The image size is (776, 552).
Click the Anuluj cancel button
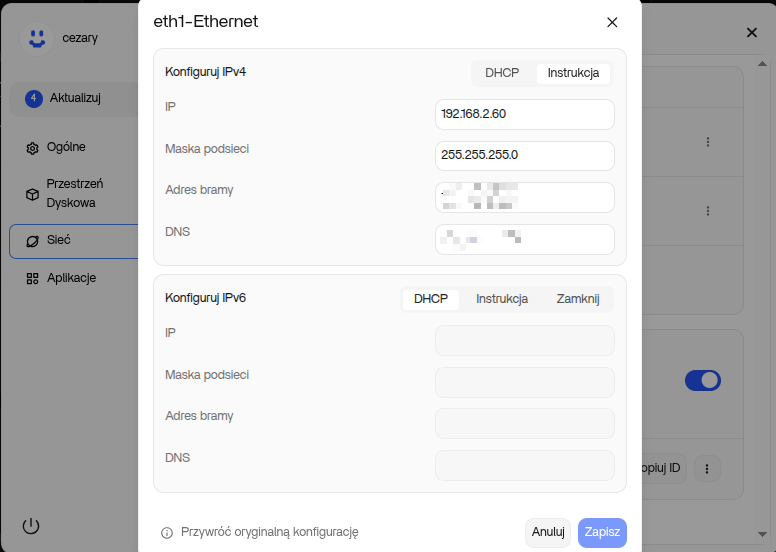pos(548,533)
